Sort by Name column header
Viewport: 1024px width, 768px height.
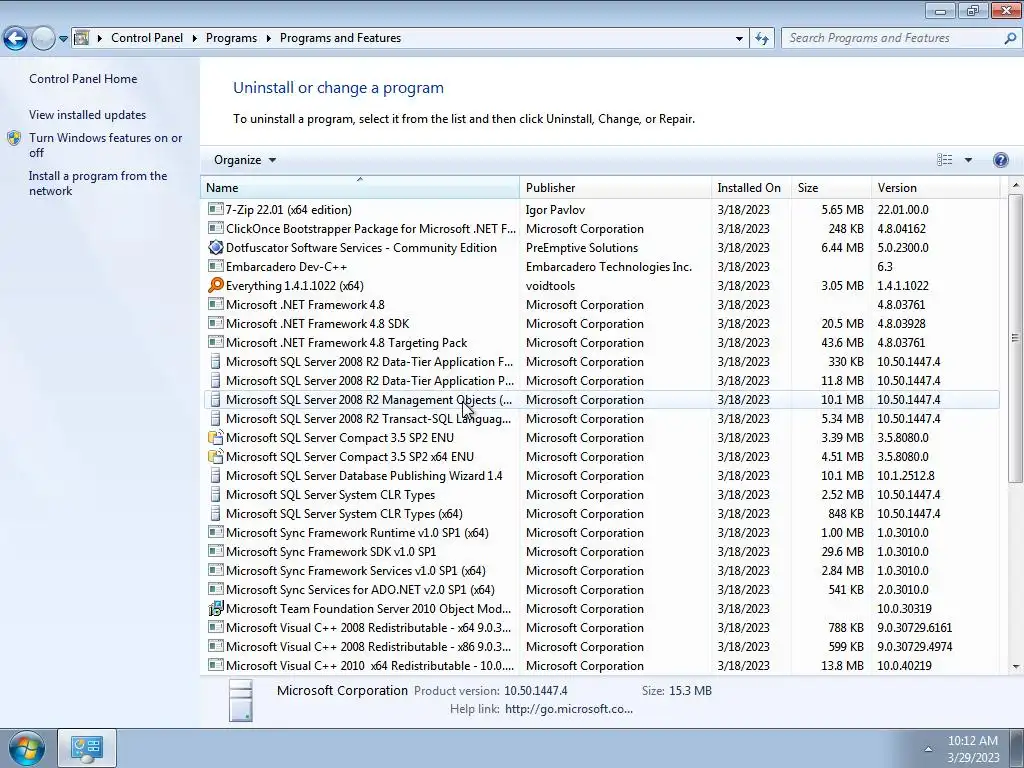click(360, 187)
